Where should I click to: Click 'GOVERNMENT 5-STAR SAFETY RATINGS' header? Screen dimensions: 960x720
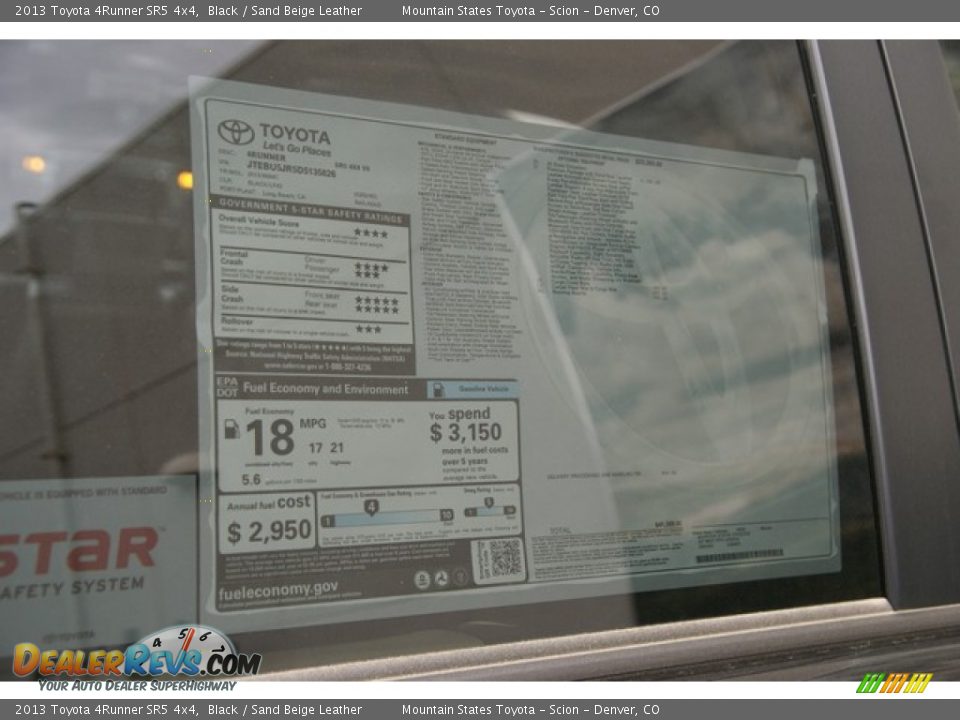coord(310,209)
